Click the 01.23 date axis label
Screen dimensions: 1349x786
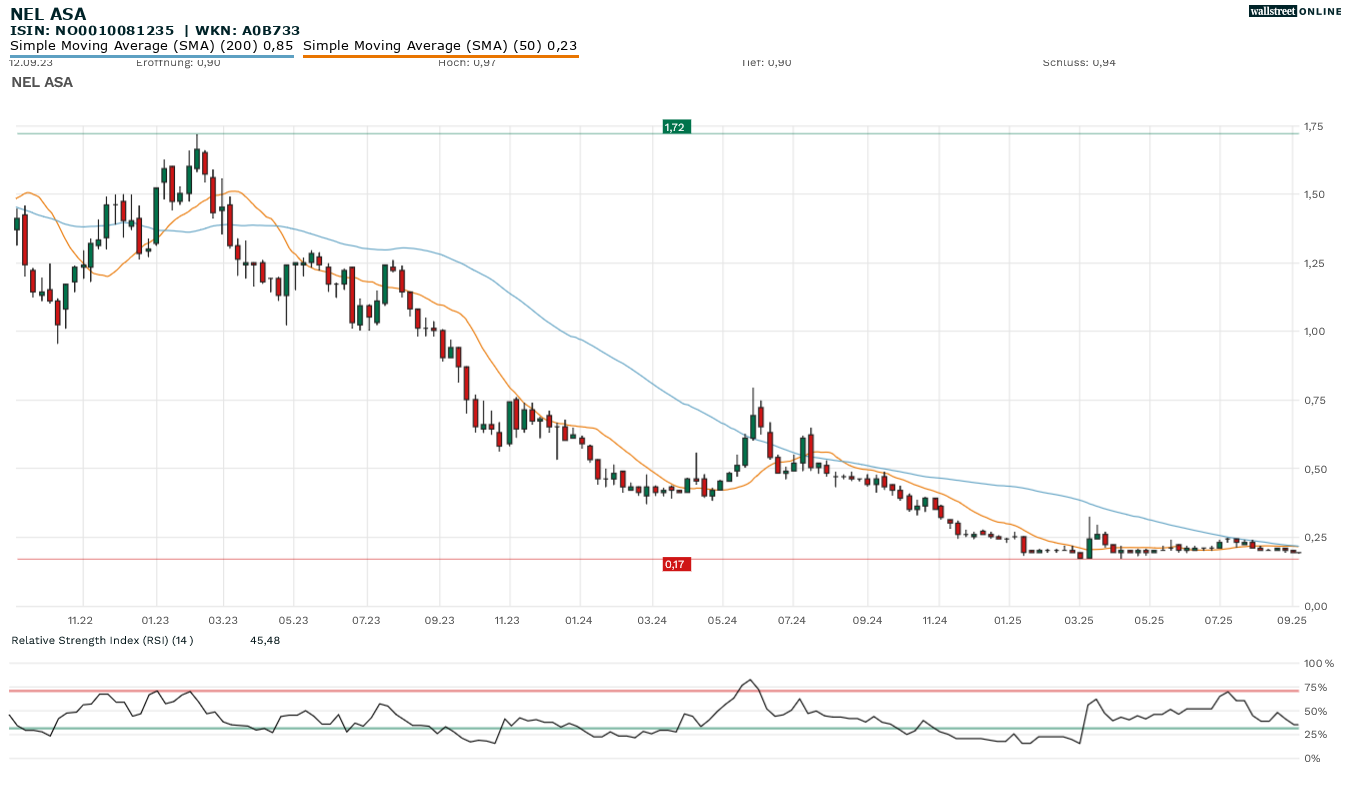156,621
